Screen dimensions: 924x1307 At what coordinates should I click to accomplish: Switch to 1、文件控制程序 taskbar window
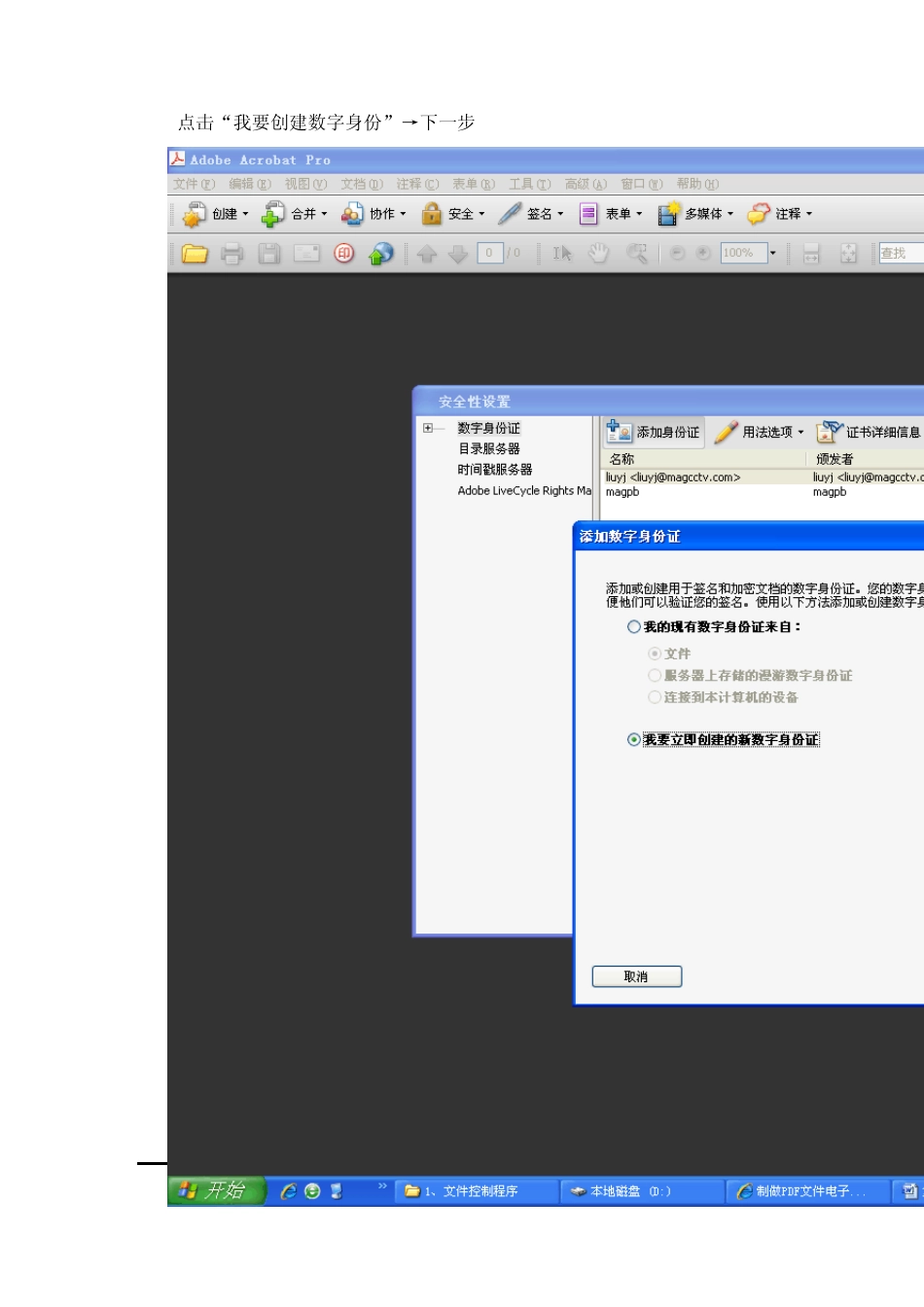coord(477,1191)
